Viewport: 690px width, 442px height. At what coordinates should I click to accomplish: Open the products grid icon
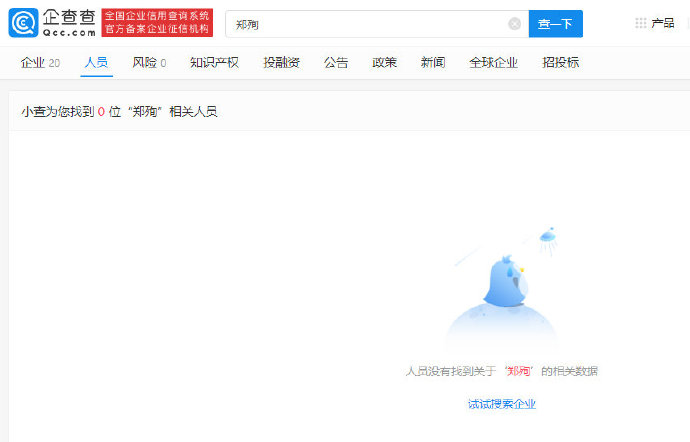641,23
